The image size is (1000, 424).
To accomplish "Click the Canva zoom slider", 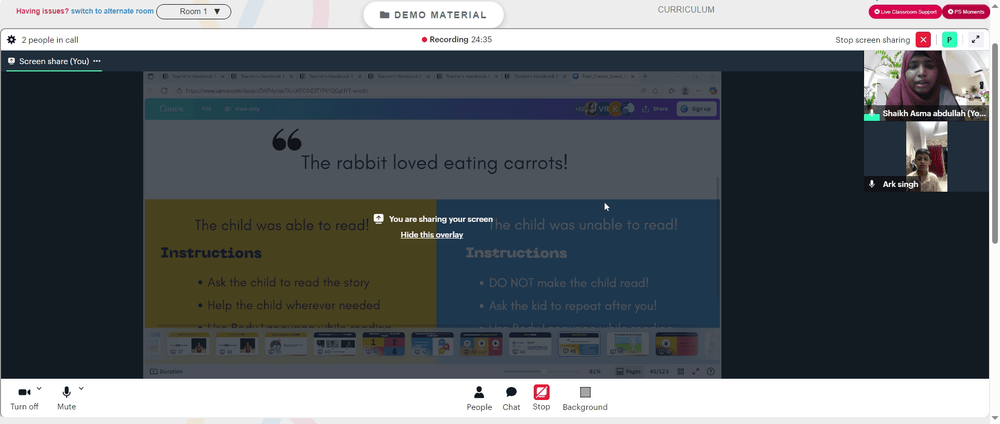I will 541,372.
